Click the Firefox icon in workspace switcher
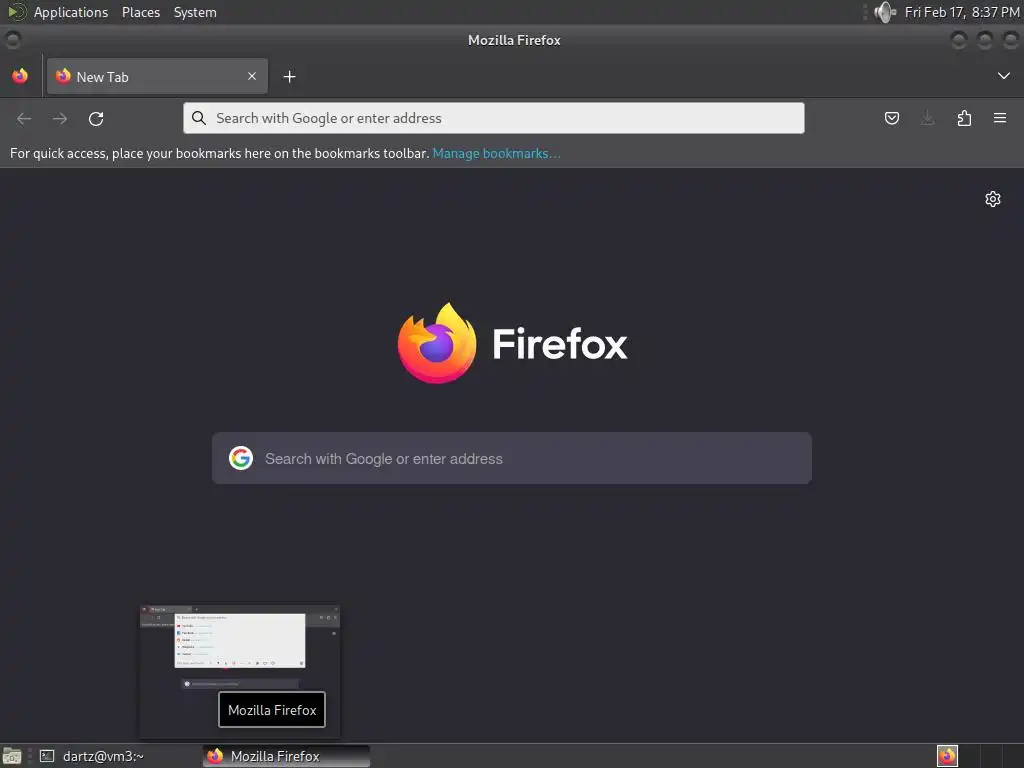This screenshot has width=1024, height=768. click(947, 756)
